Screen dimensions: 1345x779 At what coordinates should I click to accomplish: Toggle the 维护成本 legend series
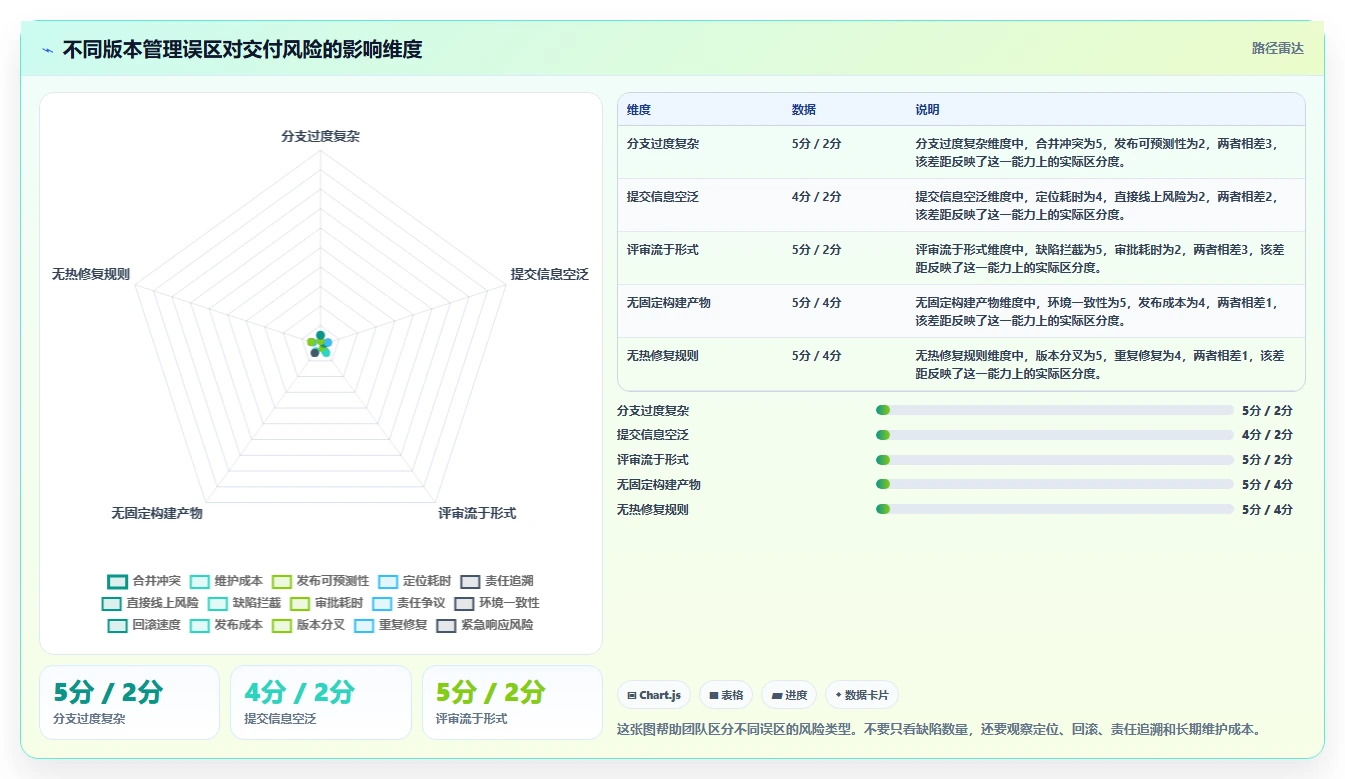point(226,581)
